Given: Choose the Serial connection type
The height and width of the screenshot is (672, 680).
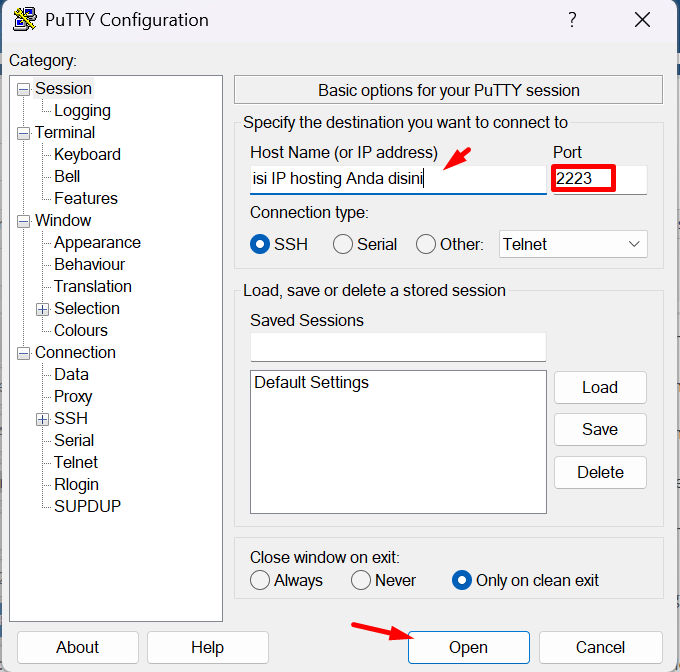Looking at the screenshot, I should pos(343,244).
